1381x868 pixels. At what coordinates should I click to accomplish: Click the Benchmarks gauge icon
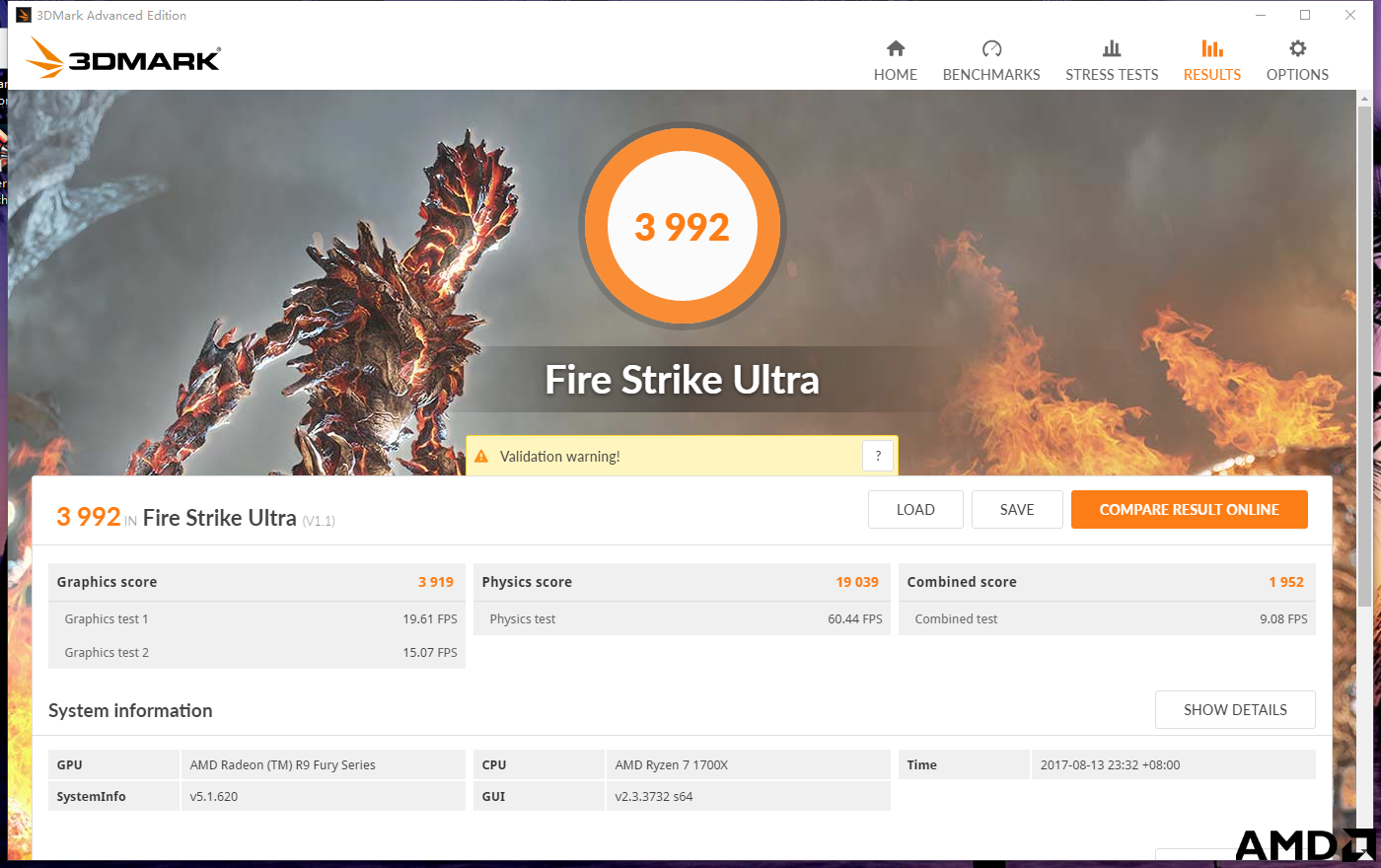(991, 48)
